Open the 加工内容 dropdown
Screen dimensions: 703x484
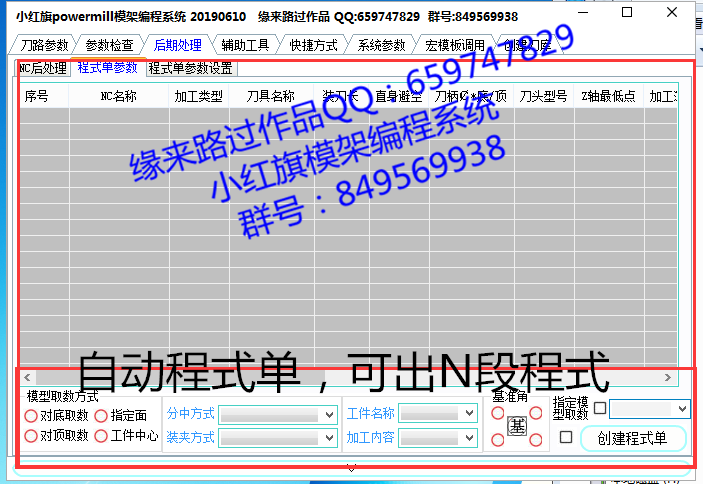469,437
